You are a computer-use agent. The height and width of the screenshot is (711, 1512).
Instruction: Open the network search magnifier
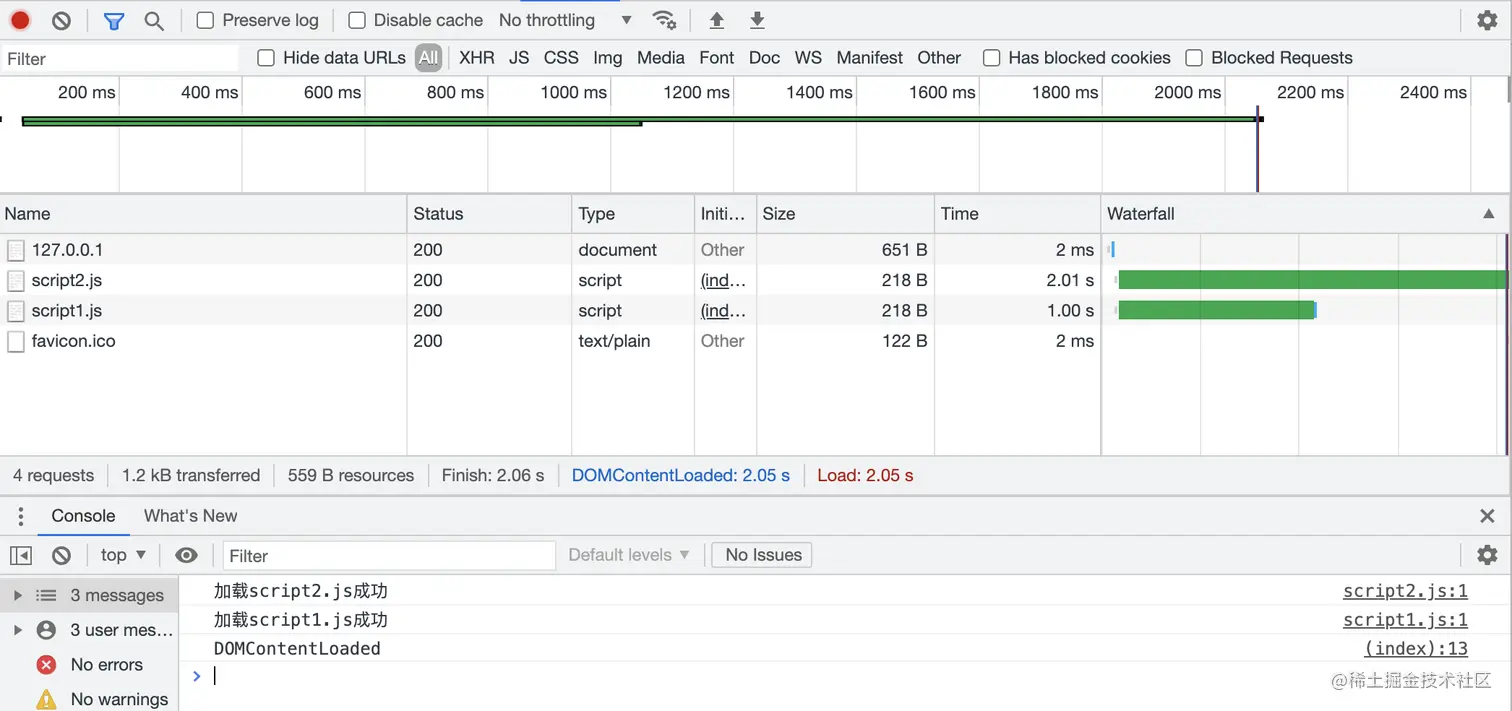point(153,20)
